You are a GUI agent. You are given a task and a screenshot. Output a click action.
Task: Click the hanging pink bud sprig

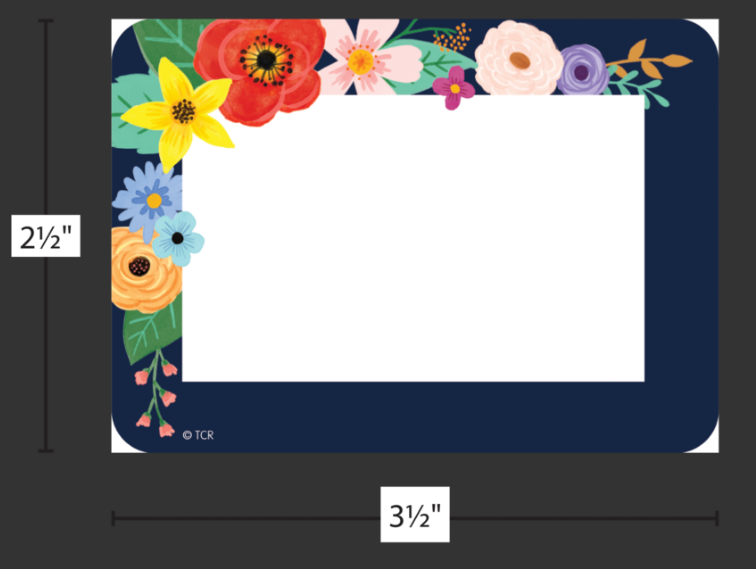pos(157,395)
